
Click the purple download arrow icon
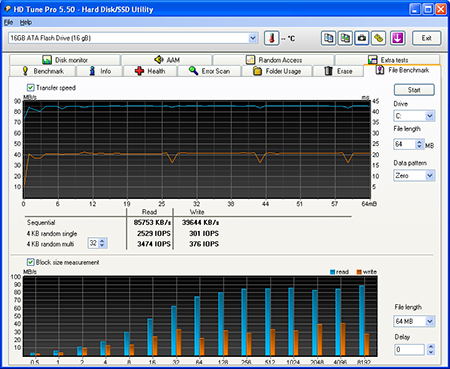[397, 38]
